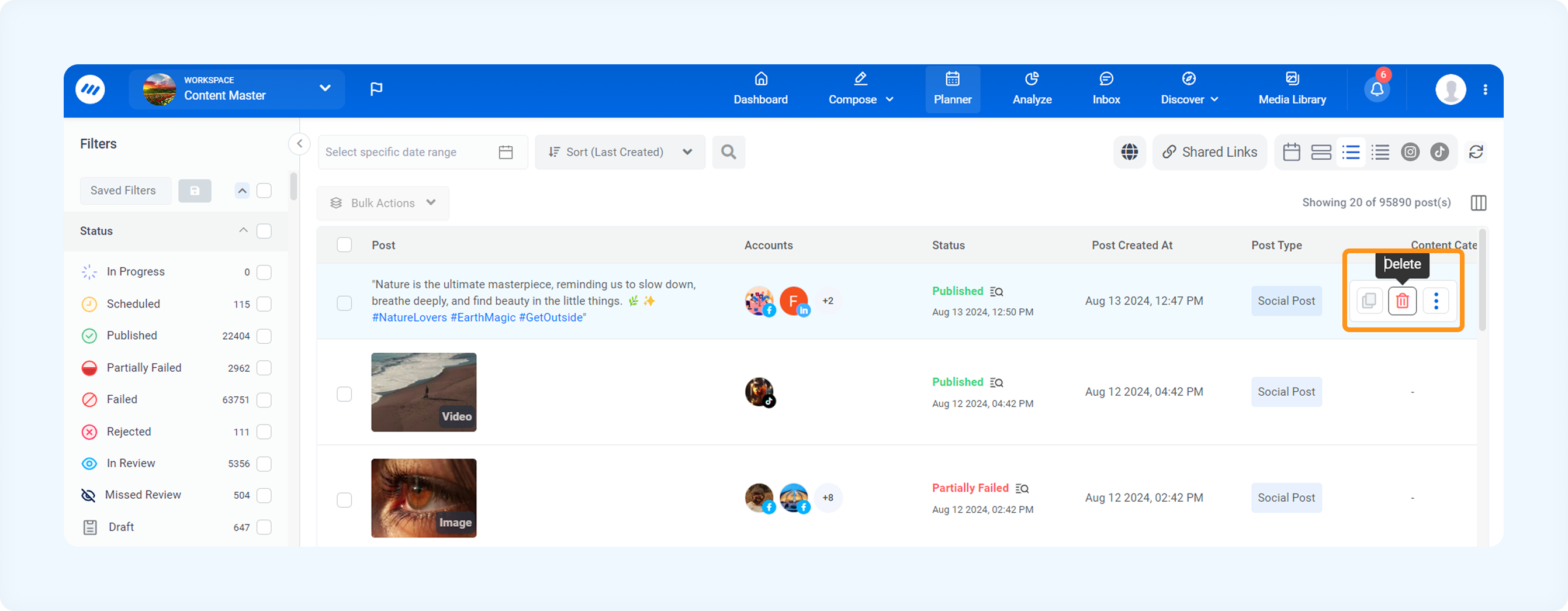The height and width of the screenshot is (611, 1568).
Task: Click the flag icon beside the workspace
Action: (x=376, y=89)
